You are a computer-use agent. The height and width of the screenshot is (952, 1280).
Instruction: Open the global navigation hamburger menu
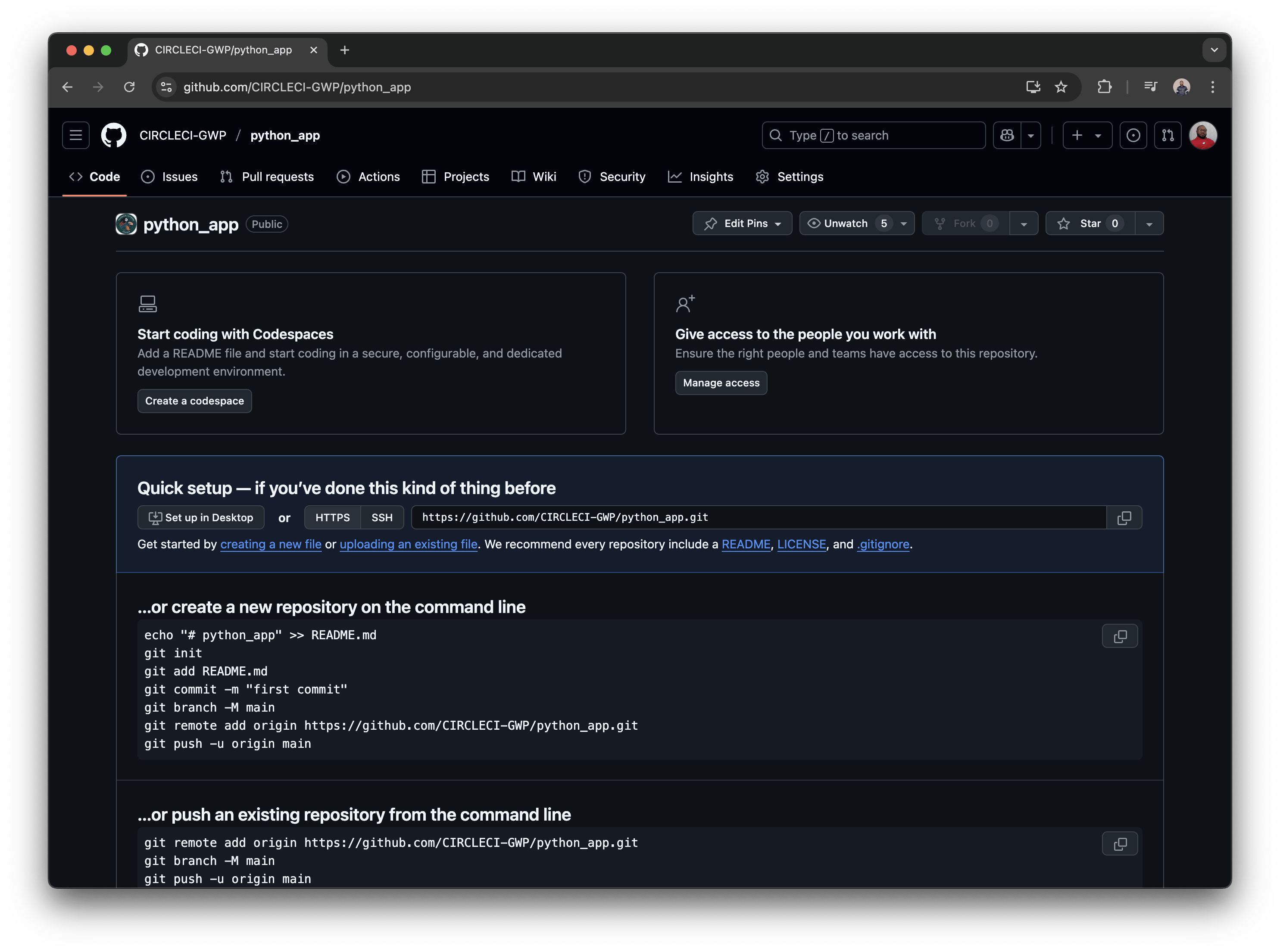pyautogui.click(x=75, y=135)
